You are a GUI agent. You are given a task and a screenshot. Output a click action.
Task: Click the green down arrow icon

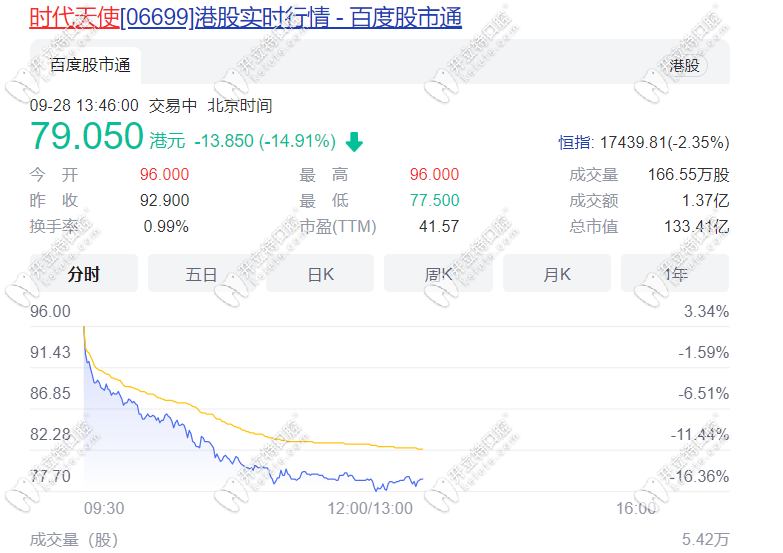pyautogui.click(x=354, y=142)
